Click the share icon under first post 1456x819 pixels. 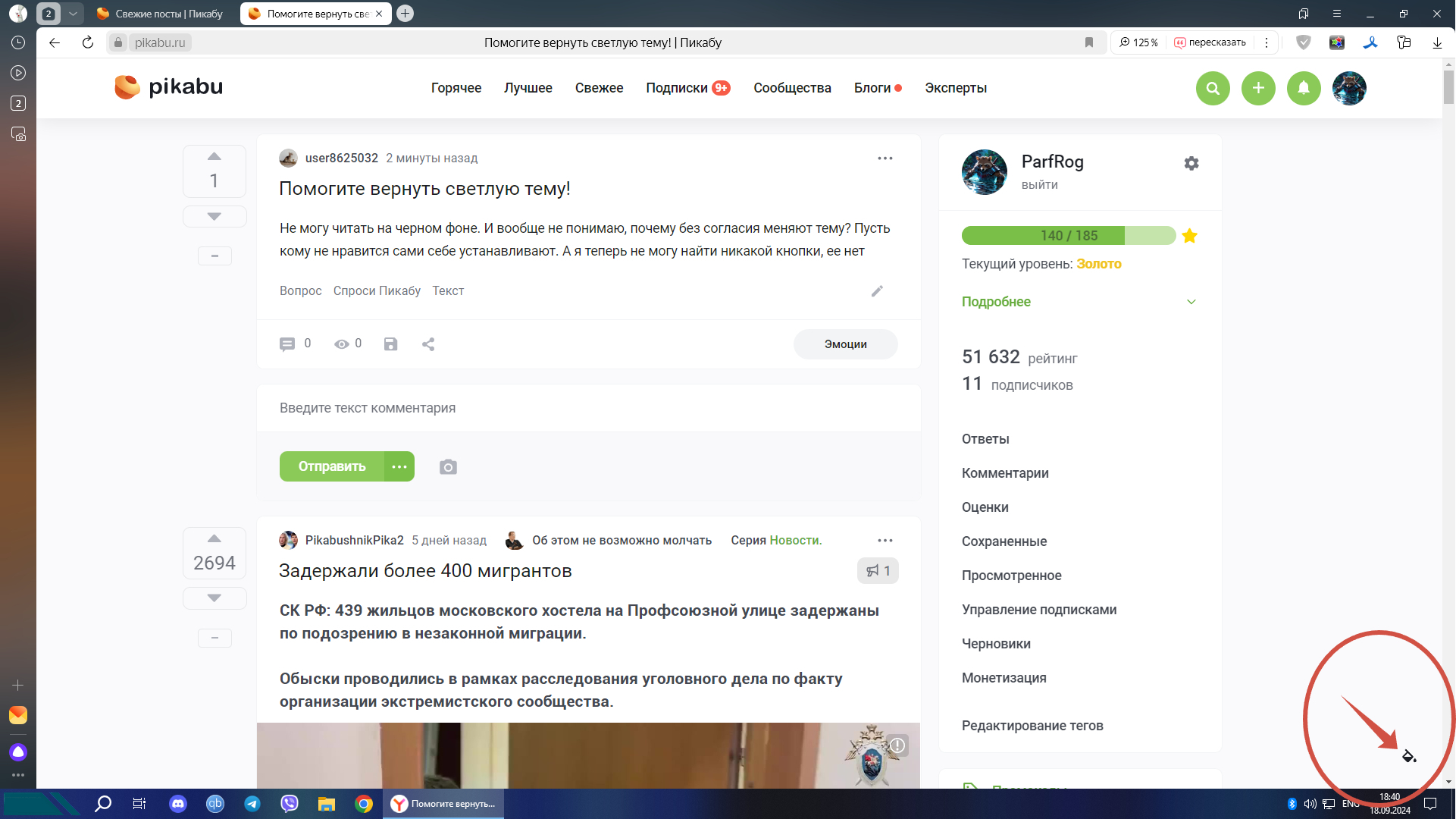click(428, 344)
